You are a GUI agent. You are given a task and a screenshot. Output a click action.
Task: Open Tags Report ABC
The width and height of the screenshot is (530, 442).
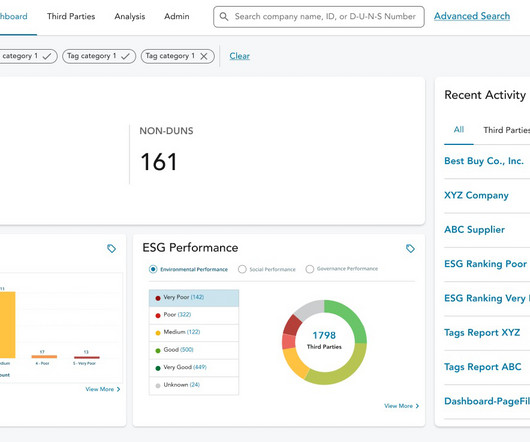tap(483, 367)
